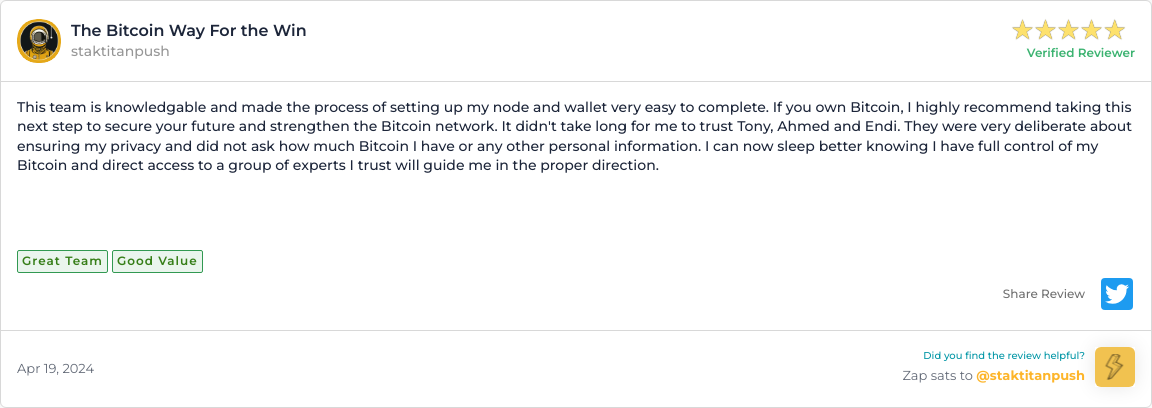Viewport: 1152px width, 408px height.
Task: Click the second rating star
Action: [x=1046, y=30]
